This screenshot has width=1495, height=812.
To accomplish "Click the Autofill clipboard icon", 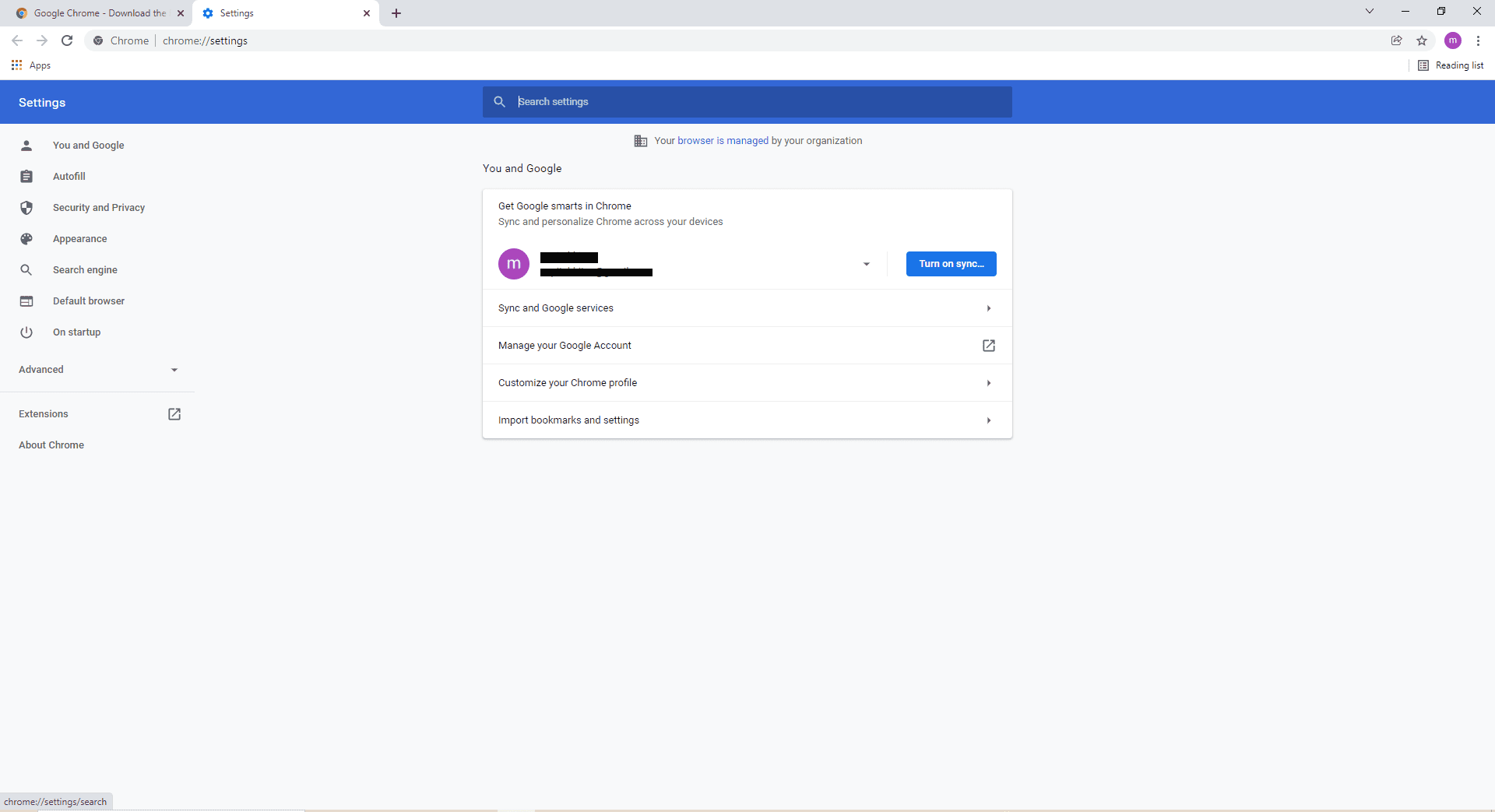I will [x=26, y=177].
